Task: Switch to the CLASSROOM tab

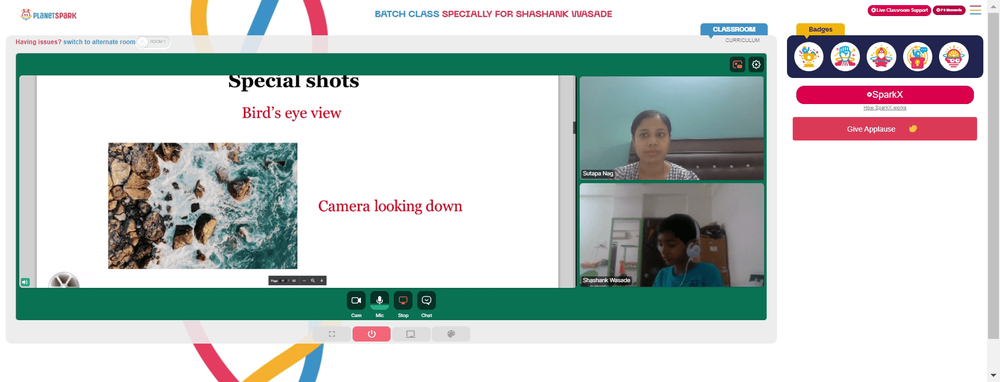Action: click(x=734, y=29)
